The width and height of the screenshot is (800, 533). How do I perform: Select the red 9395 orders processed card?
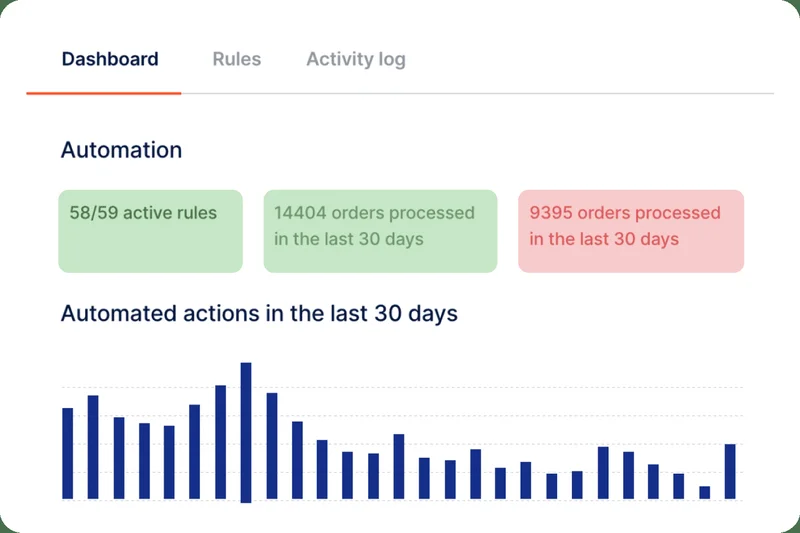click(x=631, y=230)
